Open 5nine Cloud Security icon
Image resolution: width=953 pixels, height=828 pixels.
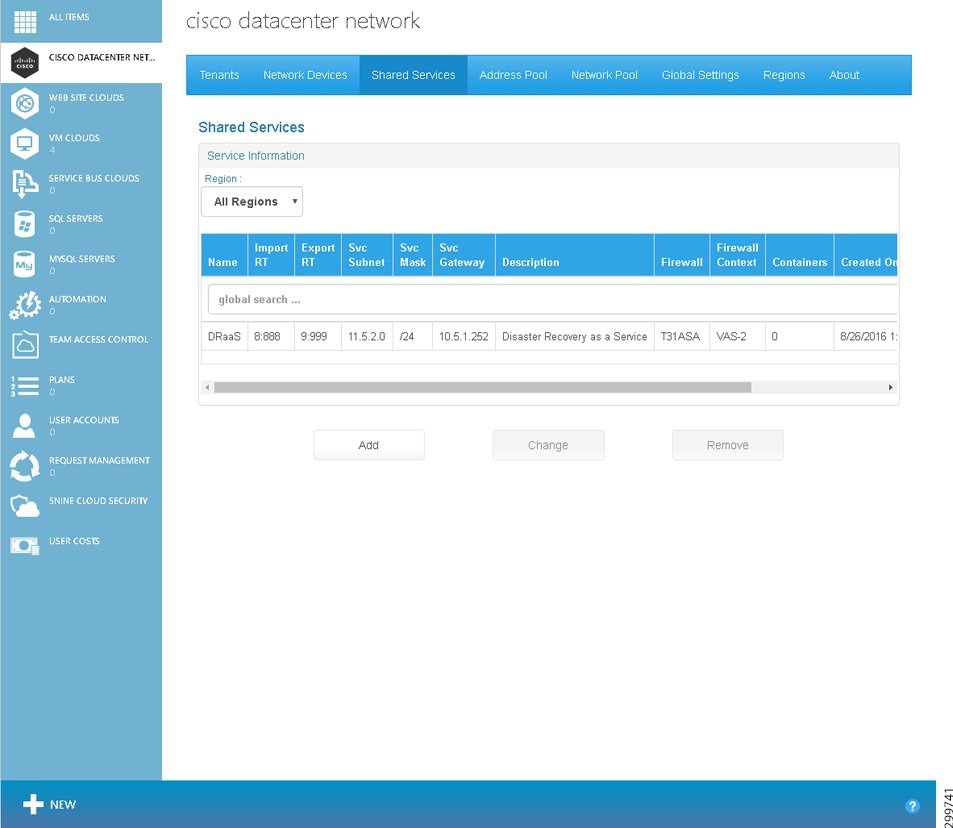pos(25,506)
